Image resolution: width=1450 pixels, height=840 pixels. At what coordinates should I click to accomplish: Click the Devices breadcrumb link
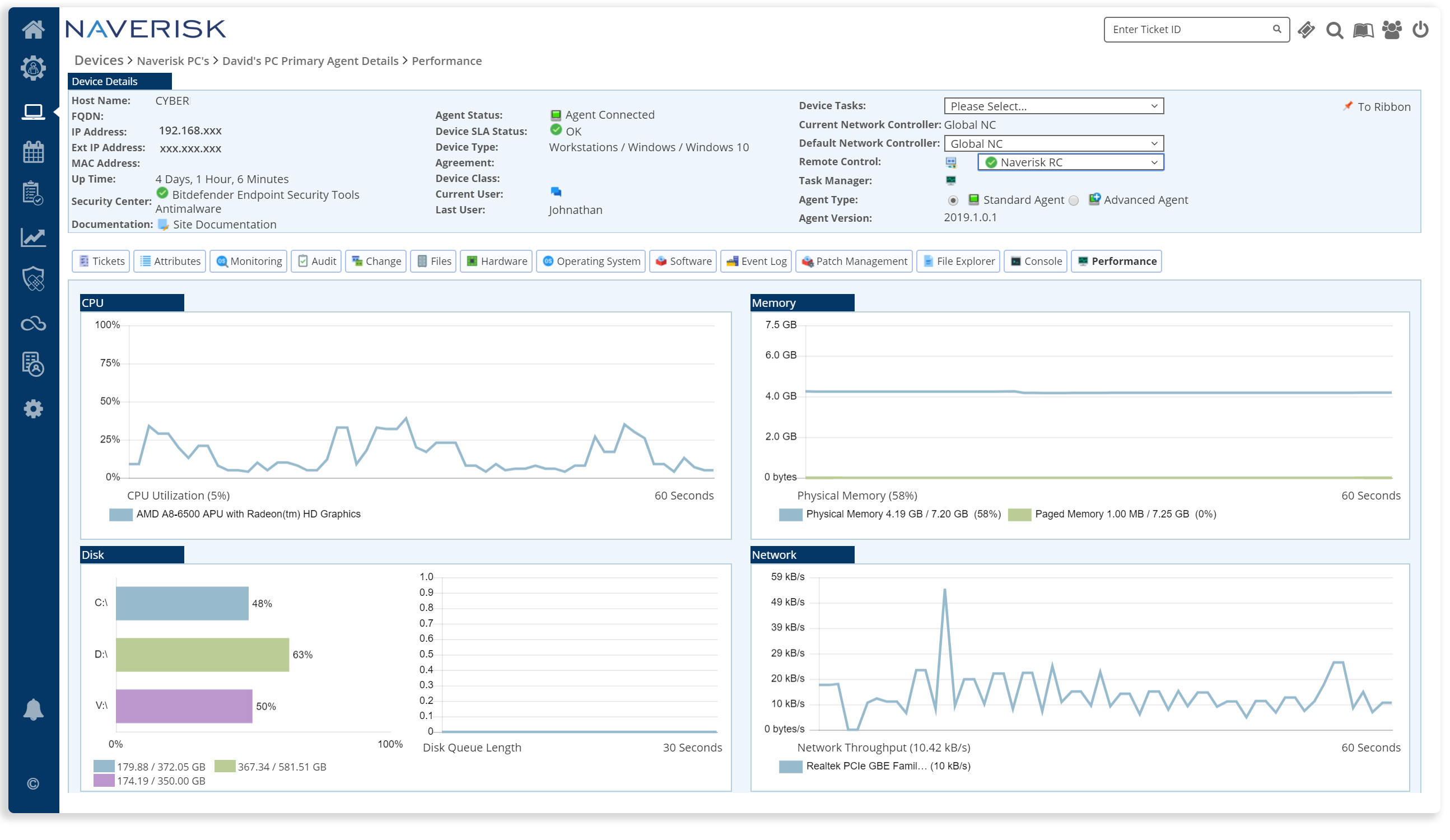pos(99,60)
